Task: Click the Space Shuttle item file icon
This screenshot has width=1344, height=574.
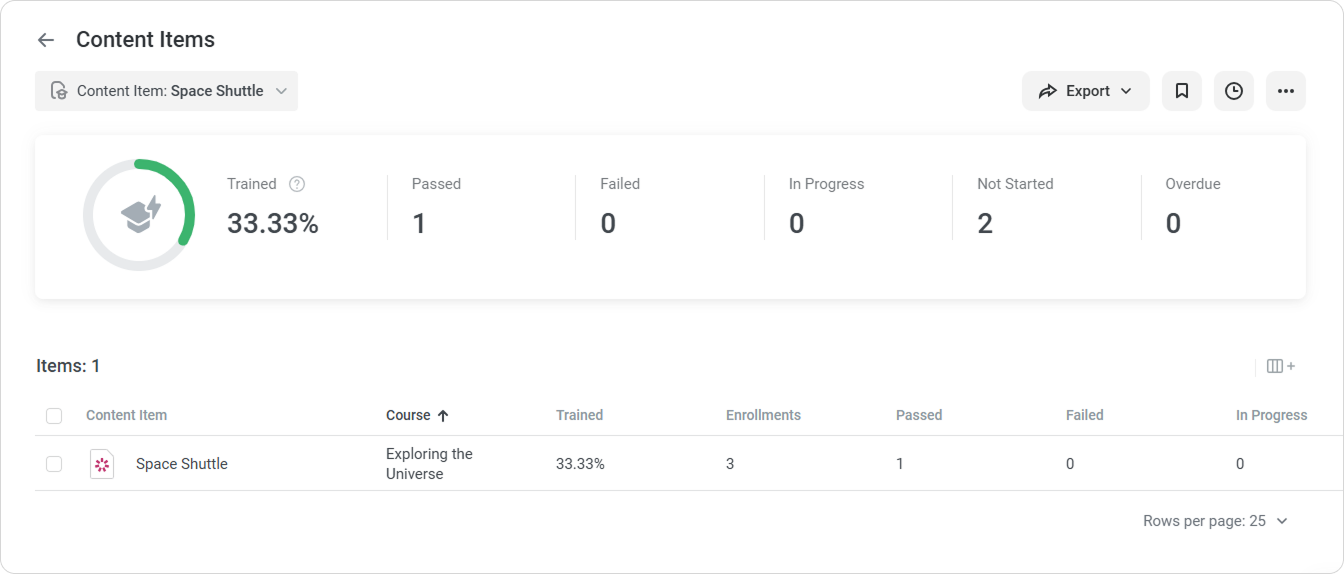Action: point(102,464)
